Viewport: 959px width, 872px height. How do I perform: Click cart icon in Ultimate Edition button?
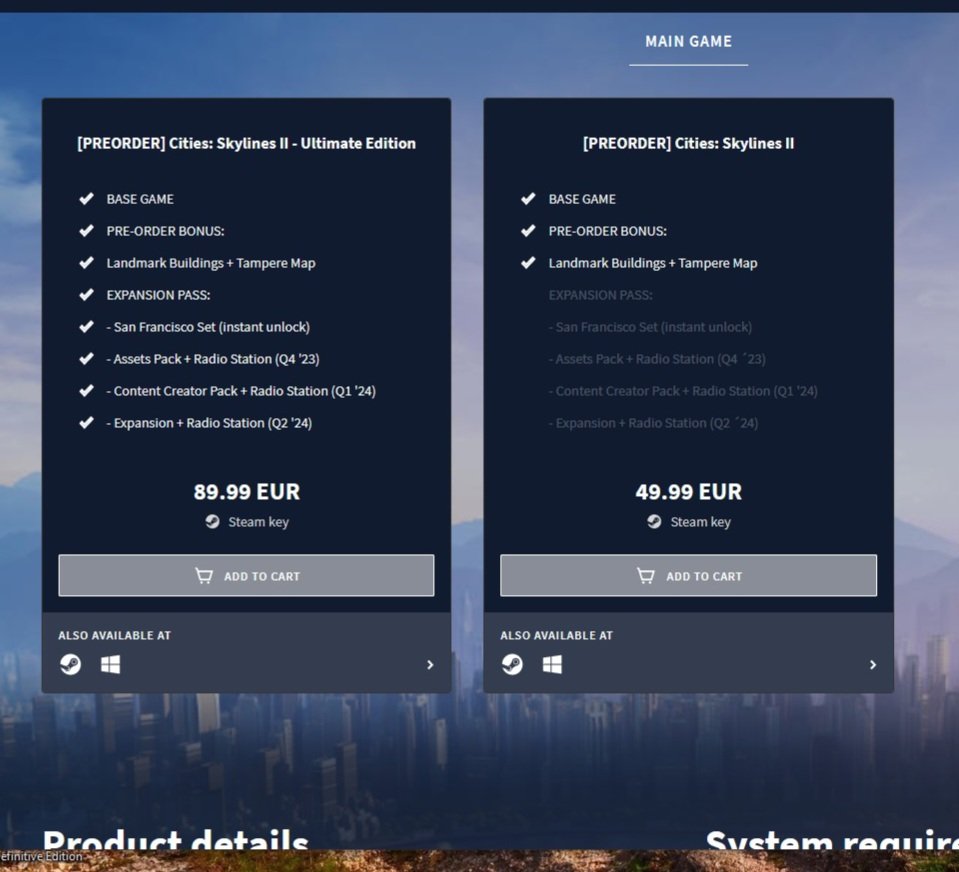204,575
